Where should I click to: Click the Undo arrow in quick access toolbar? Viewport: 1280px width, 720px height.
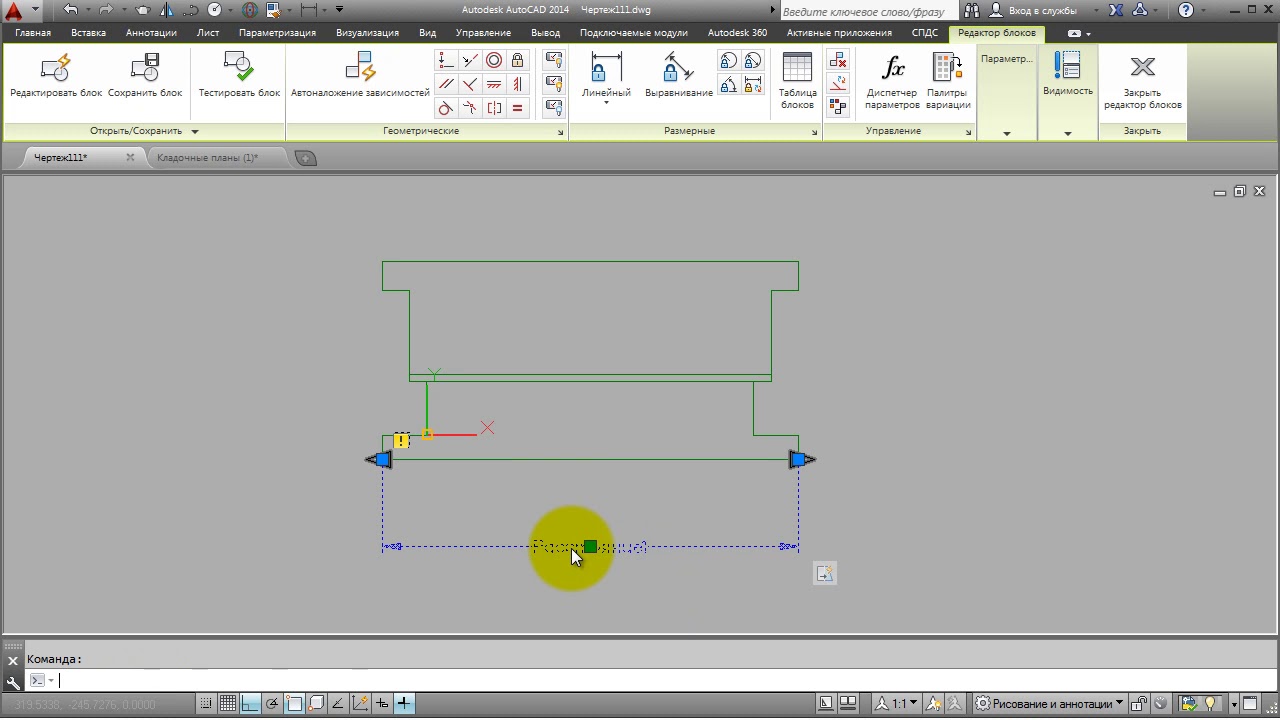(70, 10)
